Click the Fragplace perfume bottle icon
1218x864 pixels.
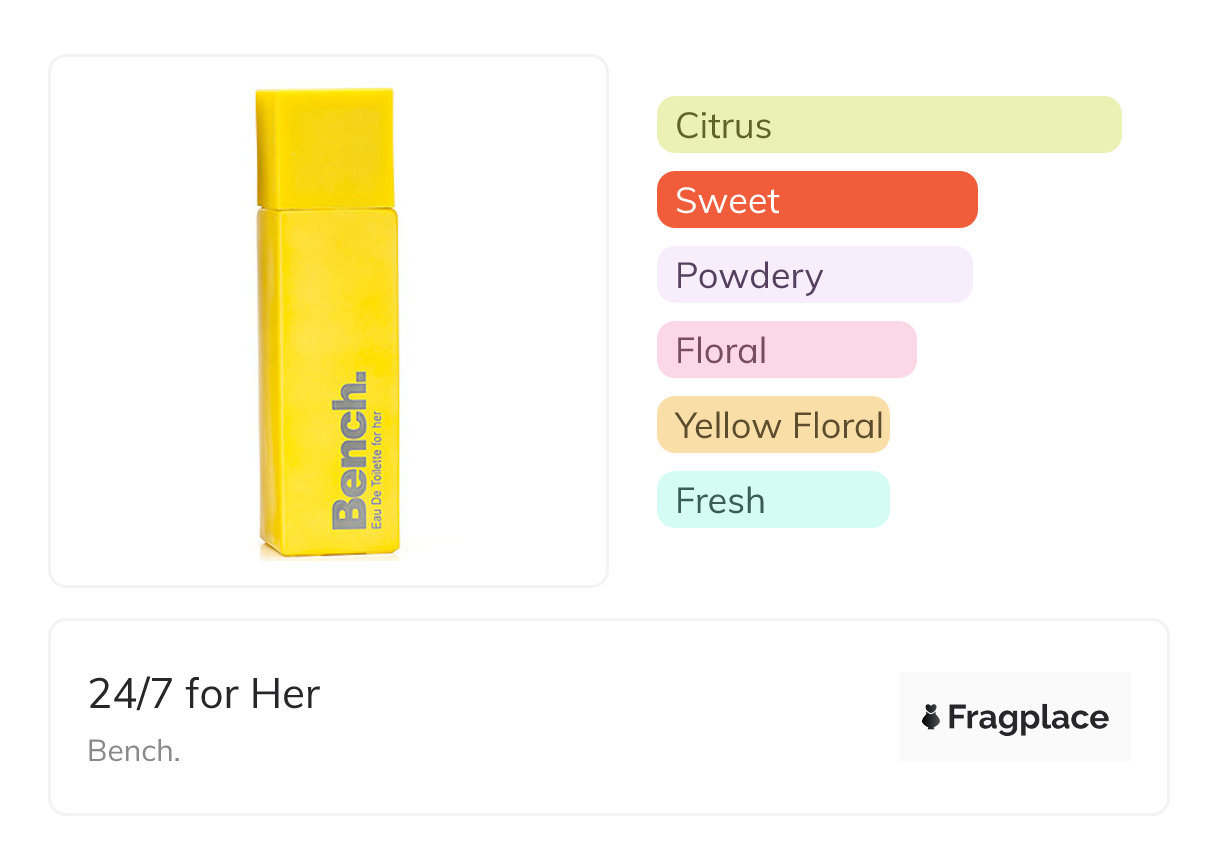pos(931,717)
